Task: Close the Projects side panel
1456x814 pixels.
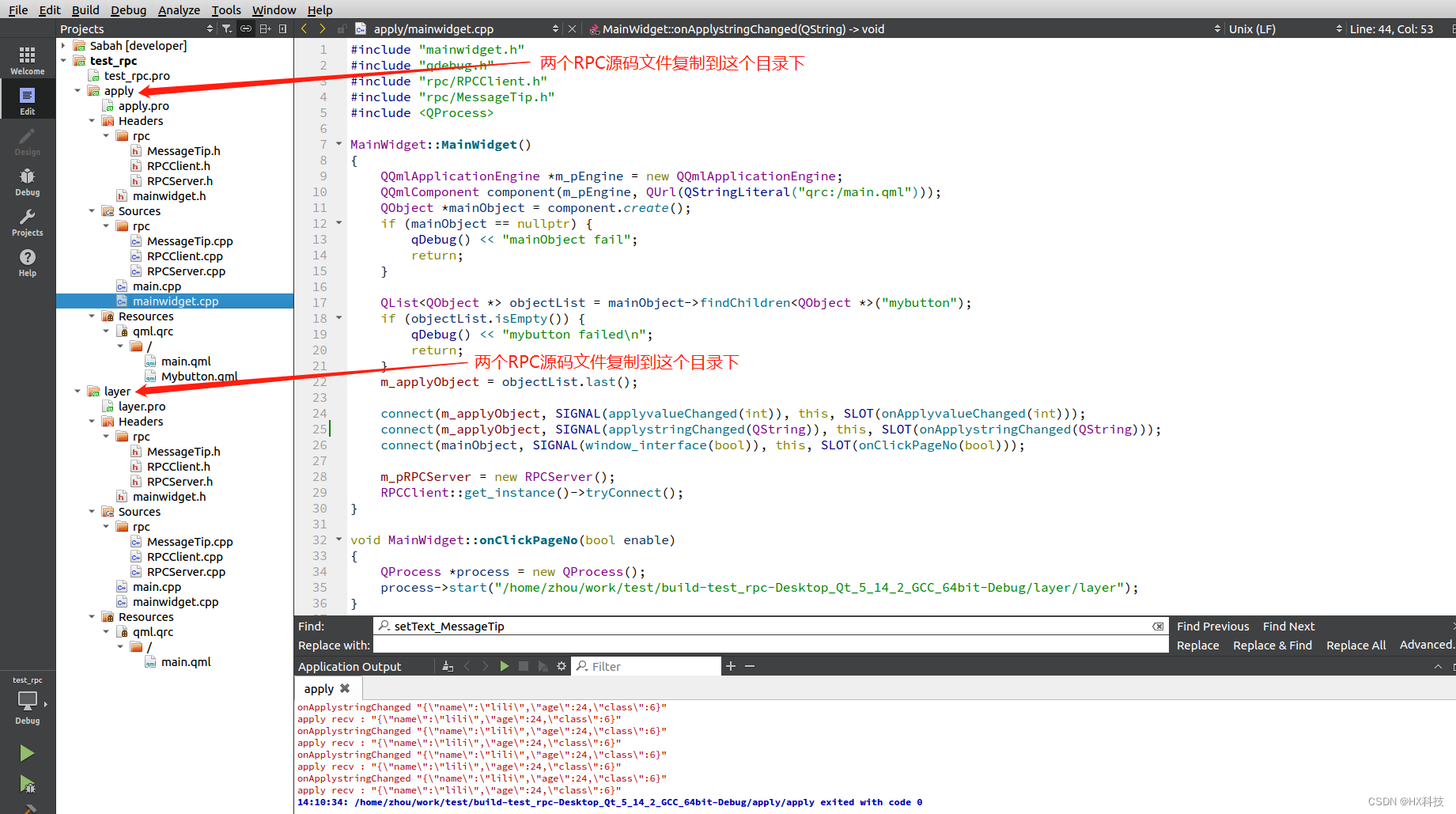Action: [x=282, y=28]
